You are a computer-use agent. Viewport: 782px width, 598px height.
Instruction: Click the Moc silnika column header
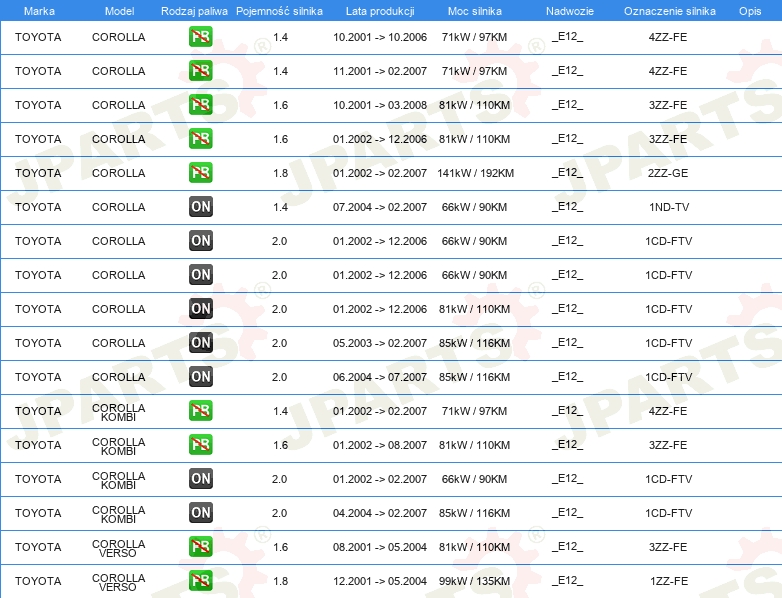tap(474, 11)
